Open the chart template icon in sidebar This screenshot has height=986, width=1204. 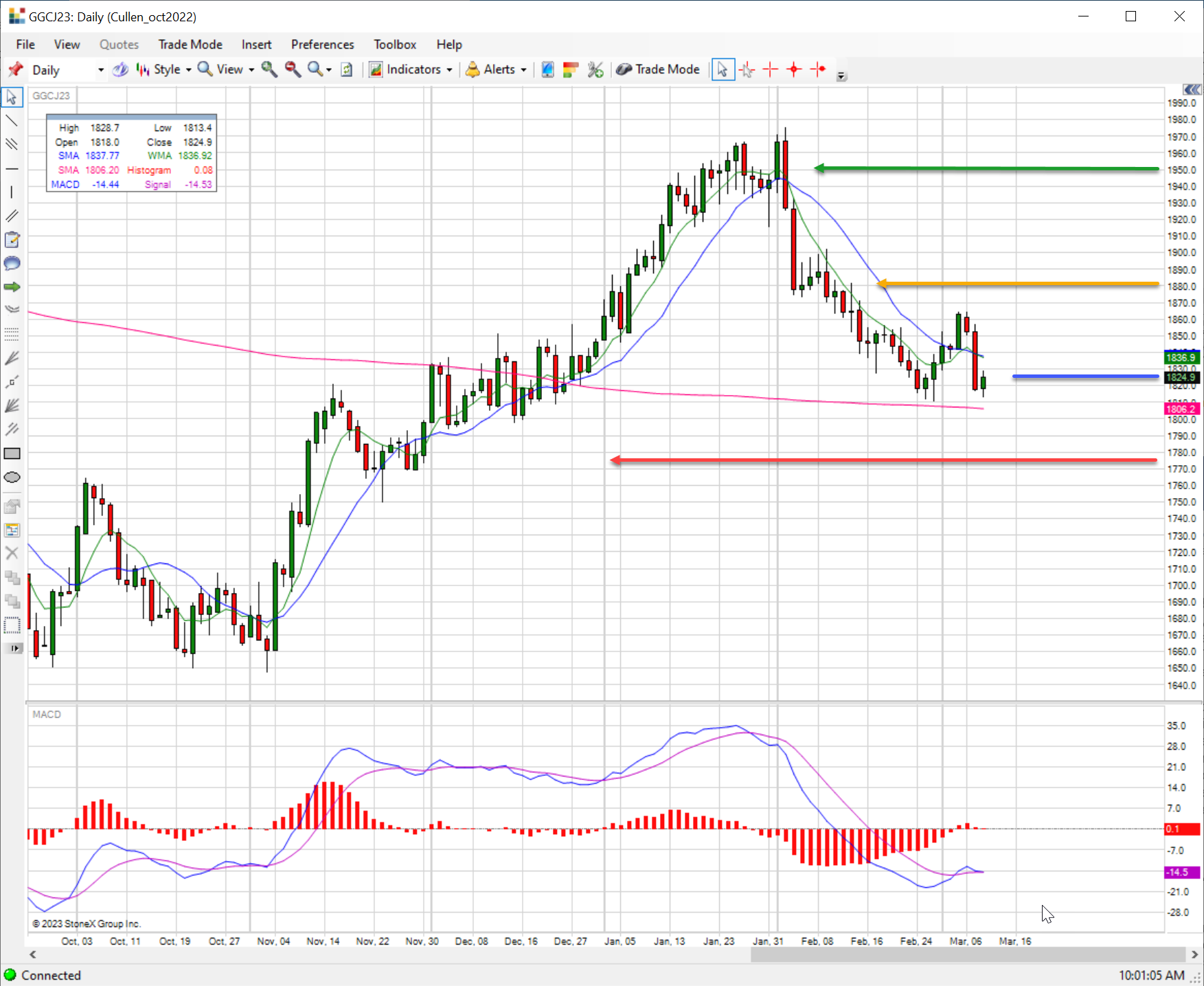point(12,530)
